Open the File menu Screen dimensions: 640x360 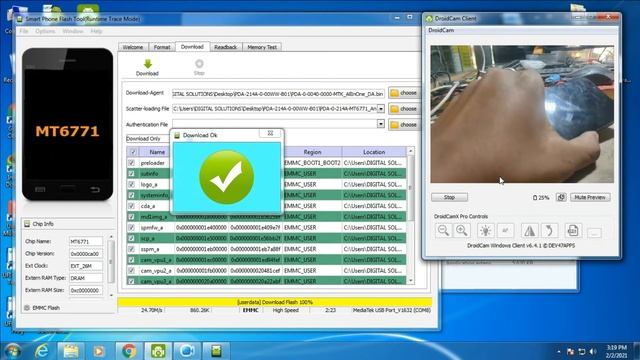24,31
